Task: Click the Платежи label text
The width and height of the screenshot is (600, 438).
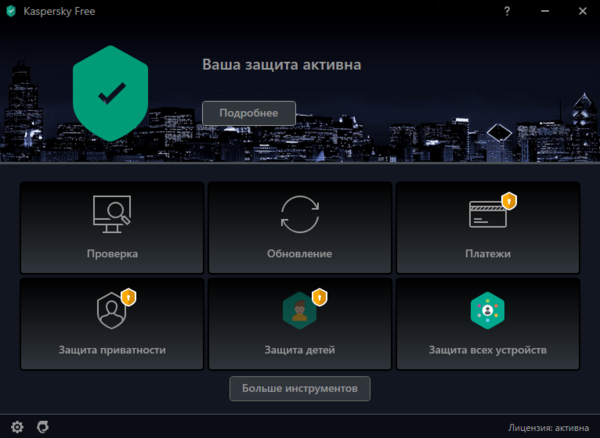Action: pos(488,254)
